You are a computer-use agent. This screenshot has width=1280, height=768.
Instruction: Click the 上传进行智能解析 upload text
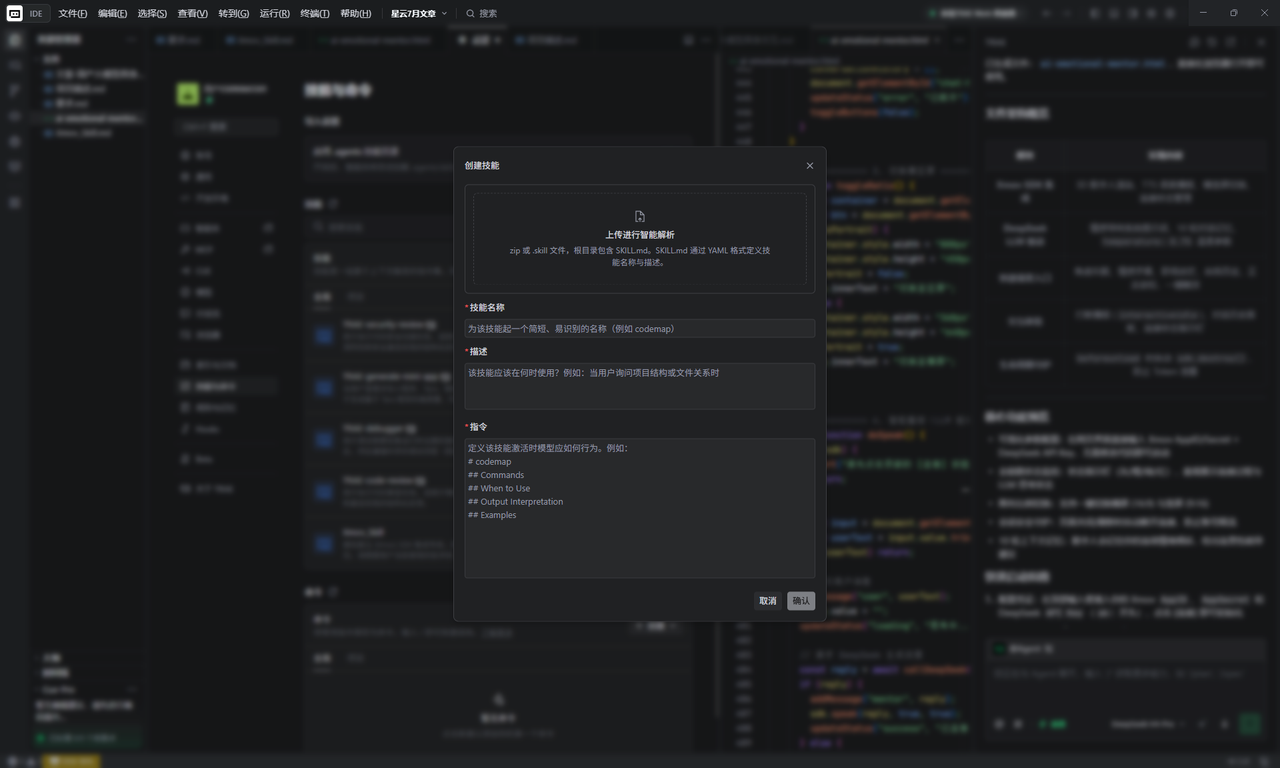point(640,235)
